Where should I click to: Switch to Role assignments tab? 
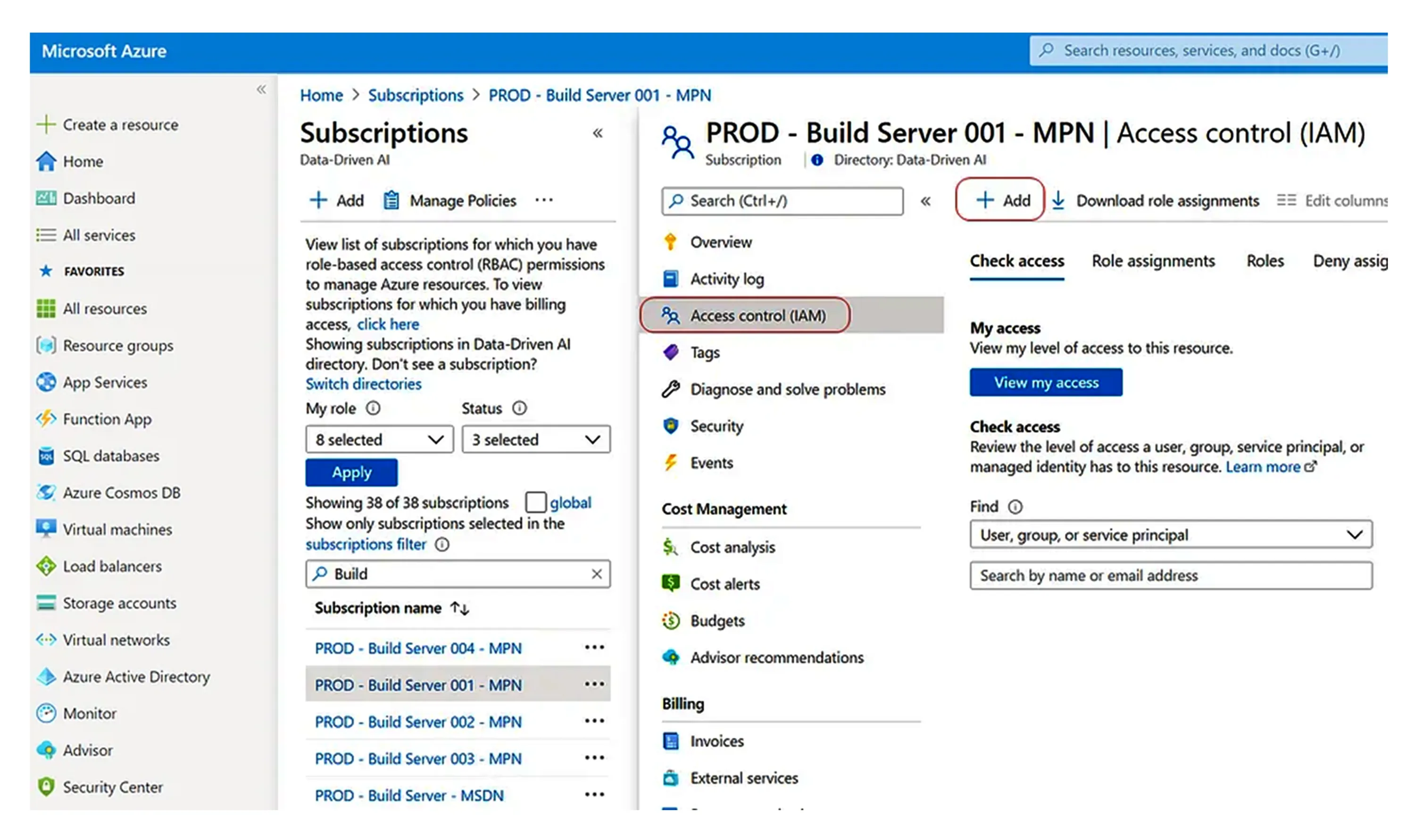(x=1153, y=261)
